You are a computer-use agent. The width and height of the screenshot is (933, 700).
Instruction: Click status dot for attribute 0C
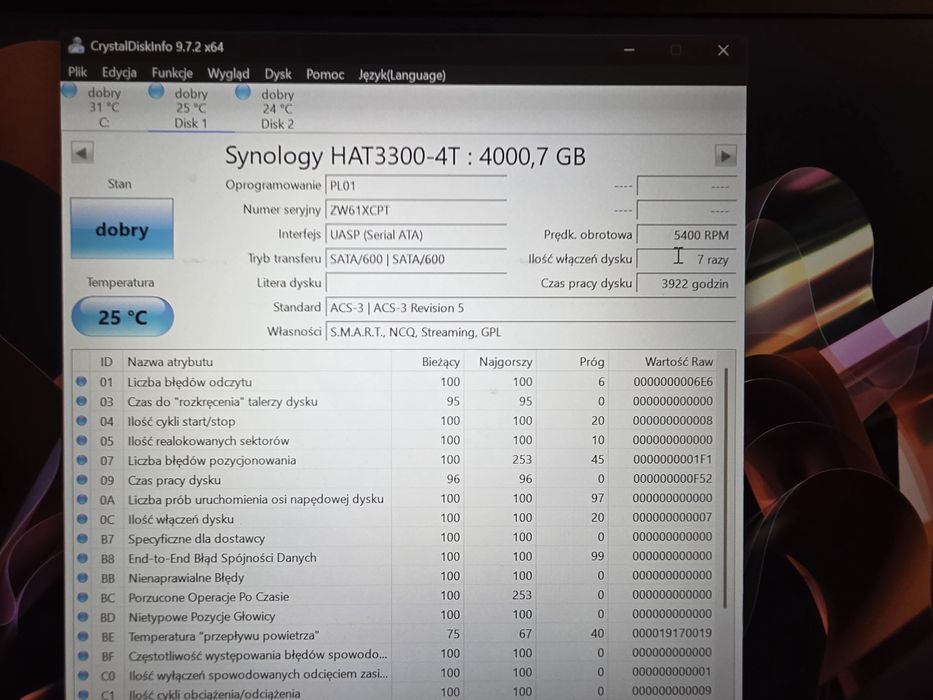pos(82,518)
